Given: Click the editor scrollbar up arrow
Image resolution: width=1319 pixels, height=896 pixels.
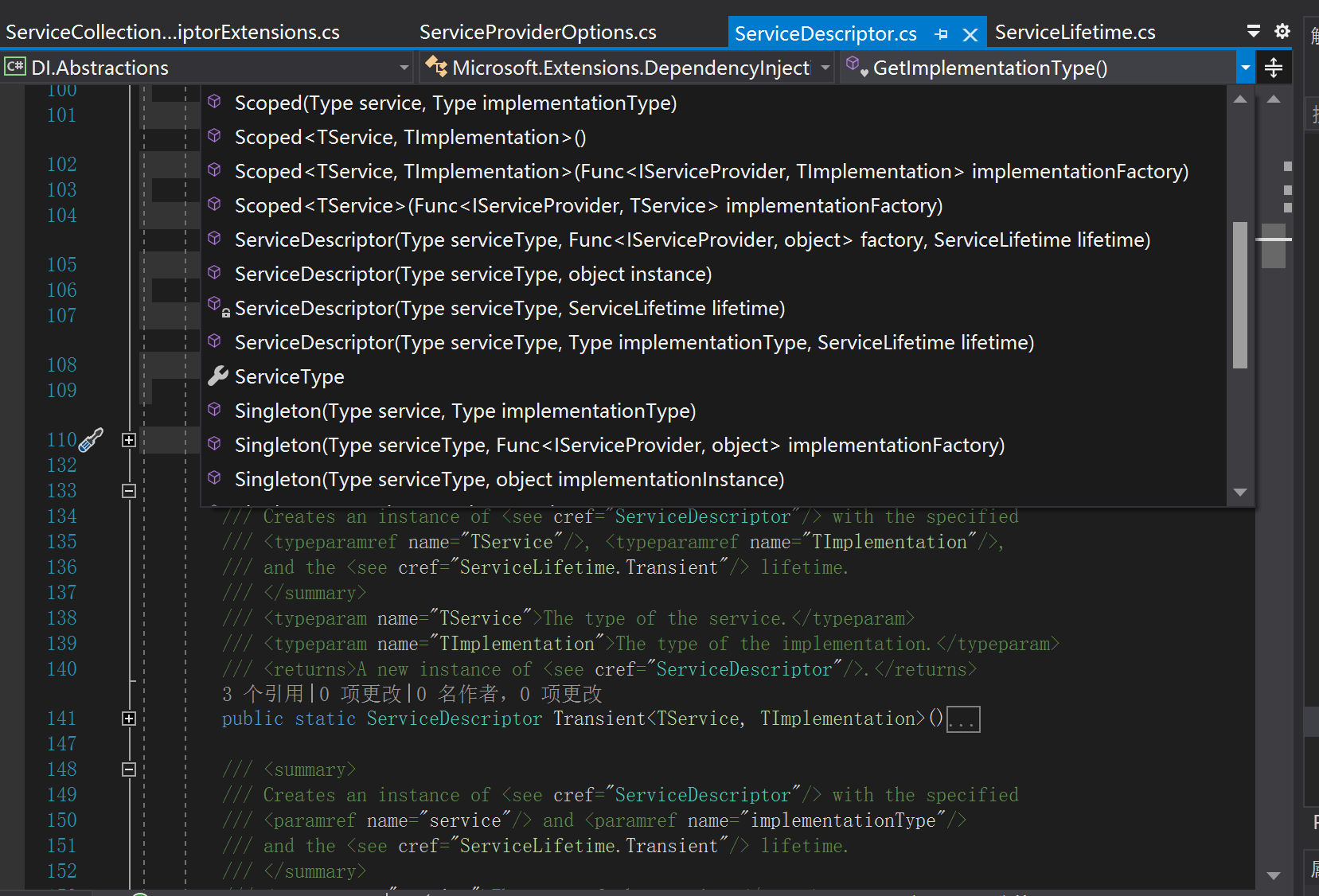Looking at the screenshot, I should (x=1274, y=99).
